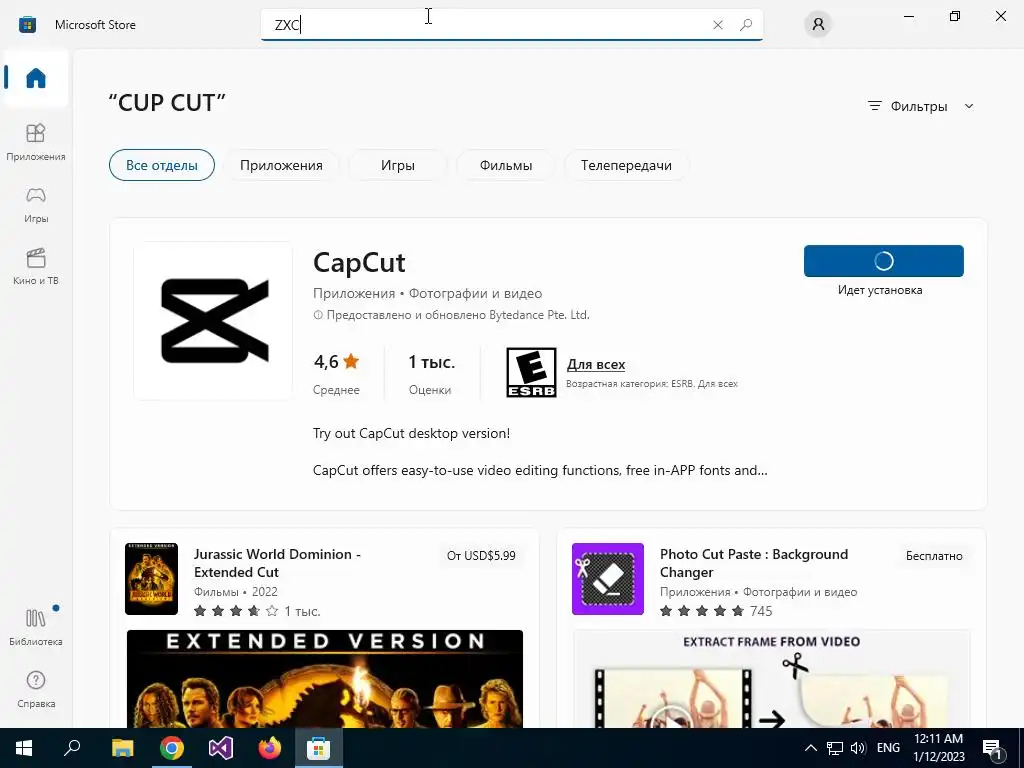The width and height of the screenshot is (1024, 768).
Task: Open the Кино и ТВ section
Action: coord(36,266)
